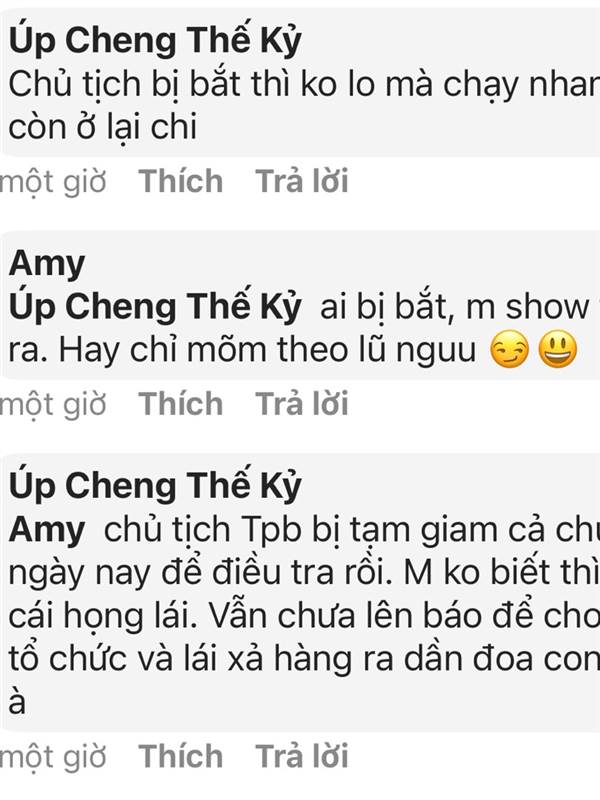Open the "một giờ" timestamp below the last comment
The height and width of the screenshot is (800, 600).
pos(53,757)
